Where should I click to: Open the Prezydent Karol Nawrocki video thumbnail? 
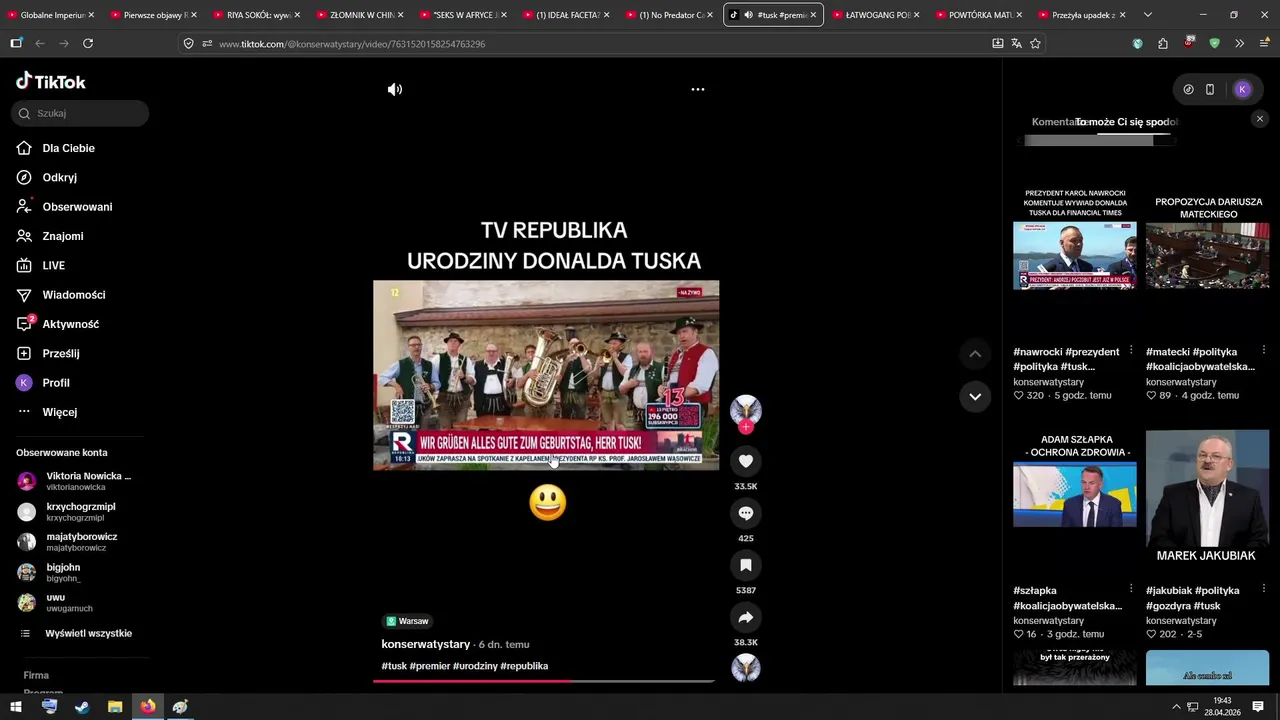(1075, 255)
